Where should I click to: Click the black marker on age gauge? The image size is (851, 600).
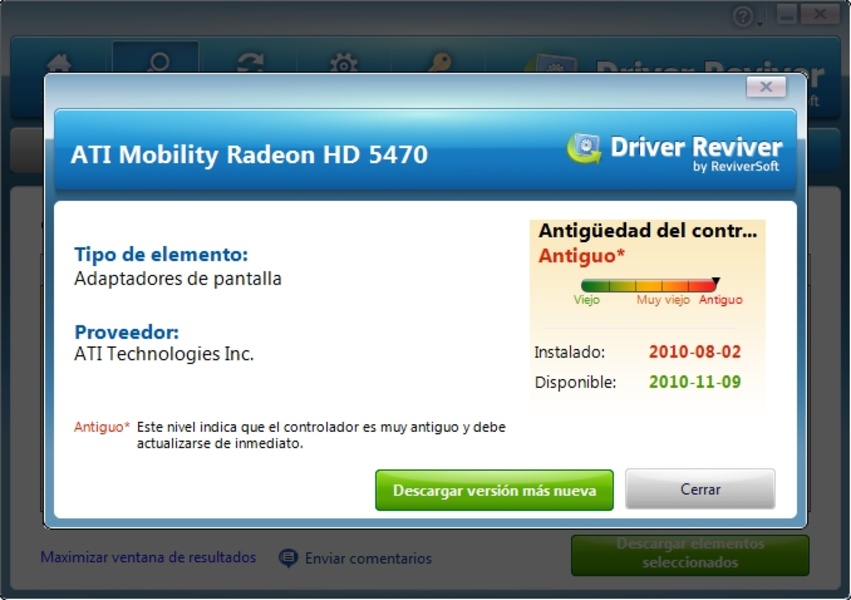pos(716,281)
